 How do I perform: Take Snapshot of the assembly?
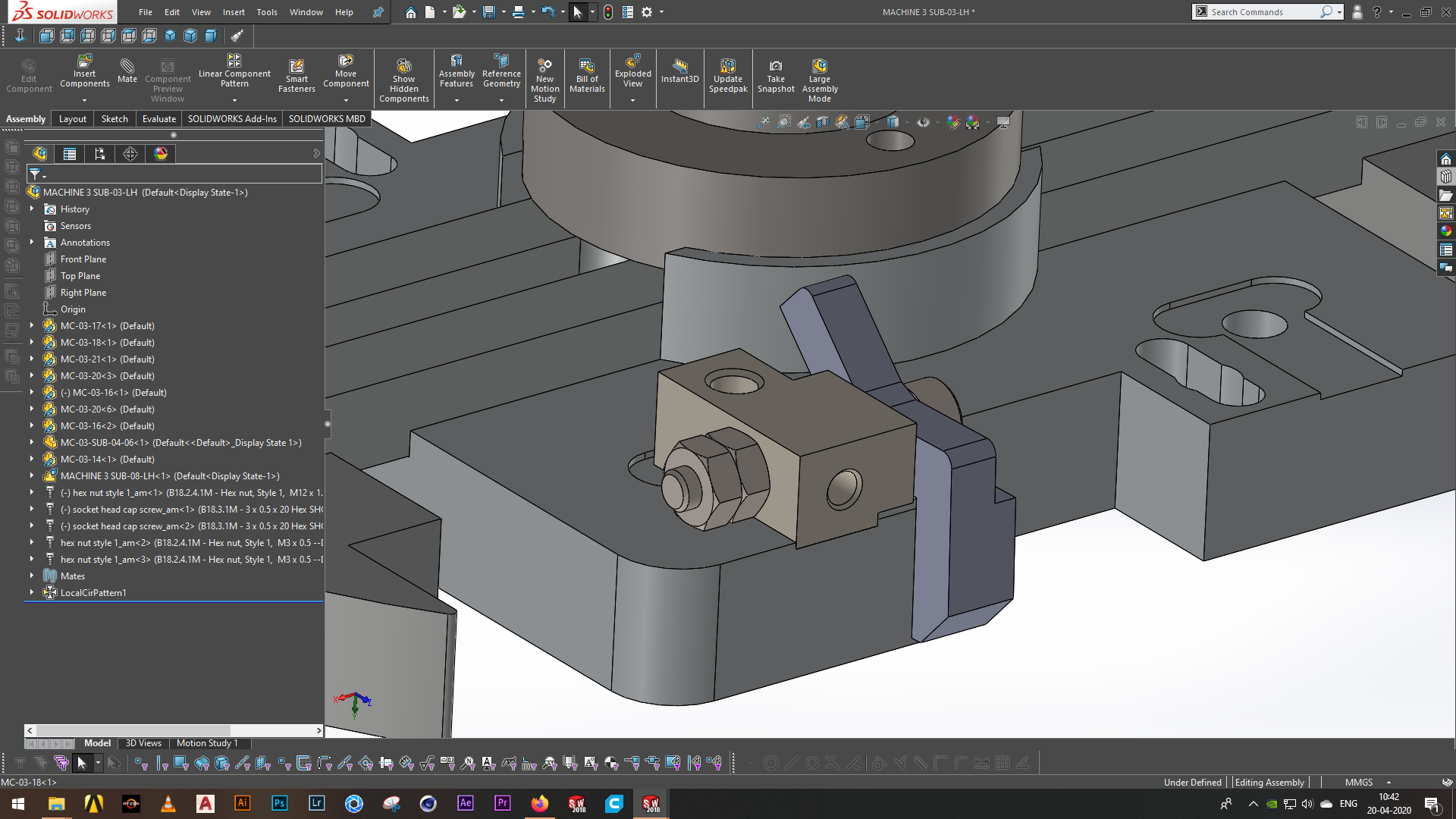pos(776,75)
